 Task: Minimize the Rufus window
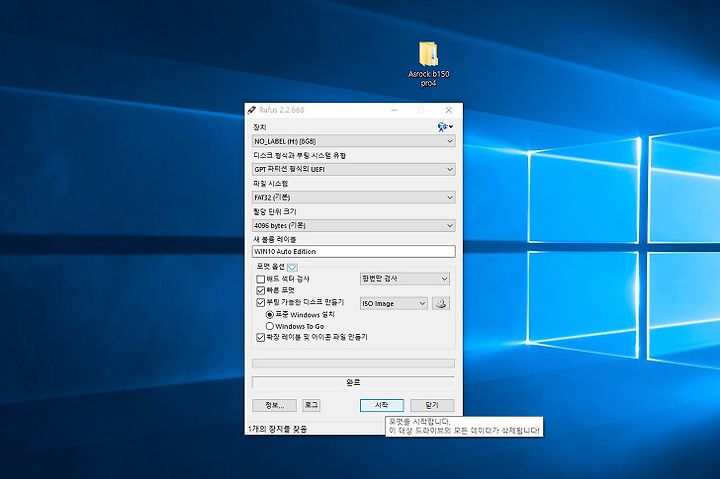(394, 110)
